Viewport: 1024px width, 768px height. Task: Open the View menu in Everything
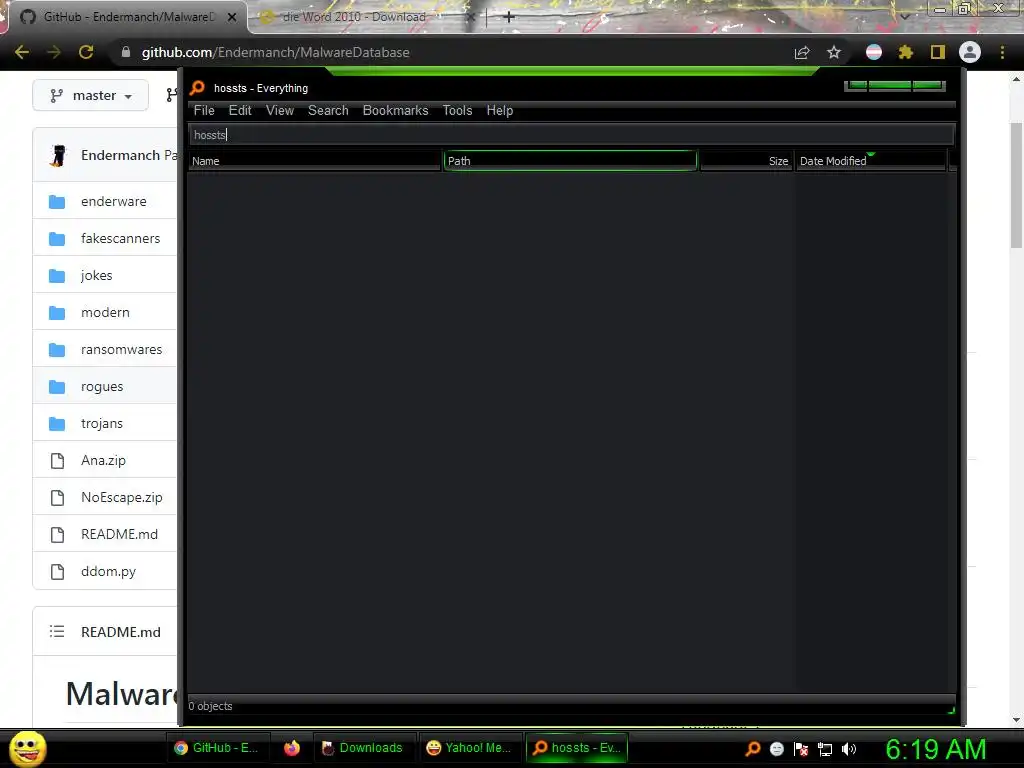tap(280, 110)
